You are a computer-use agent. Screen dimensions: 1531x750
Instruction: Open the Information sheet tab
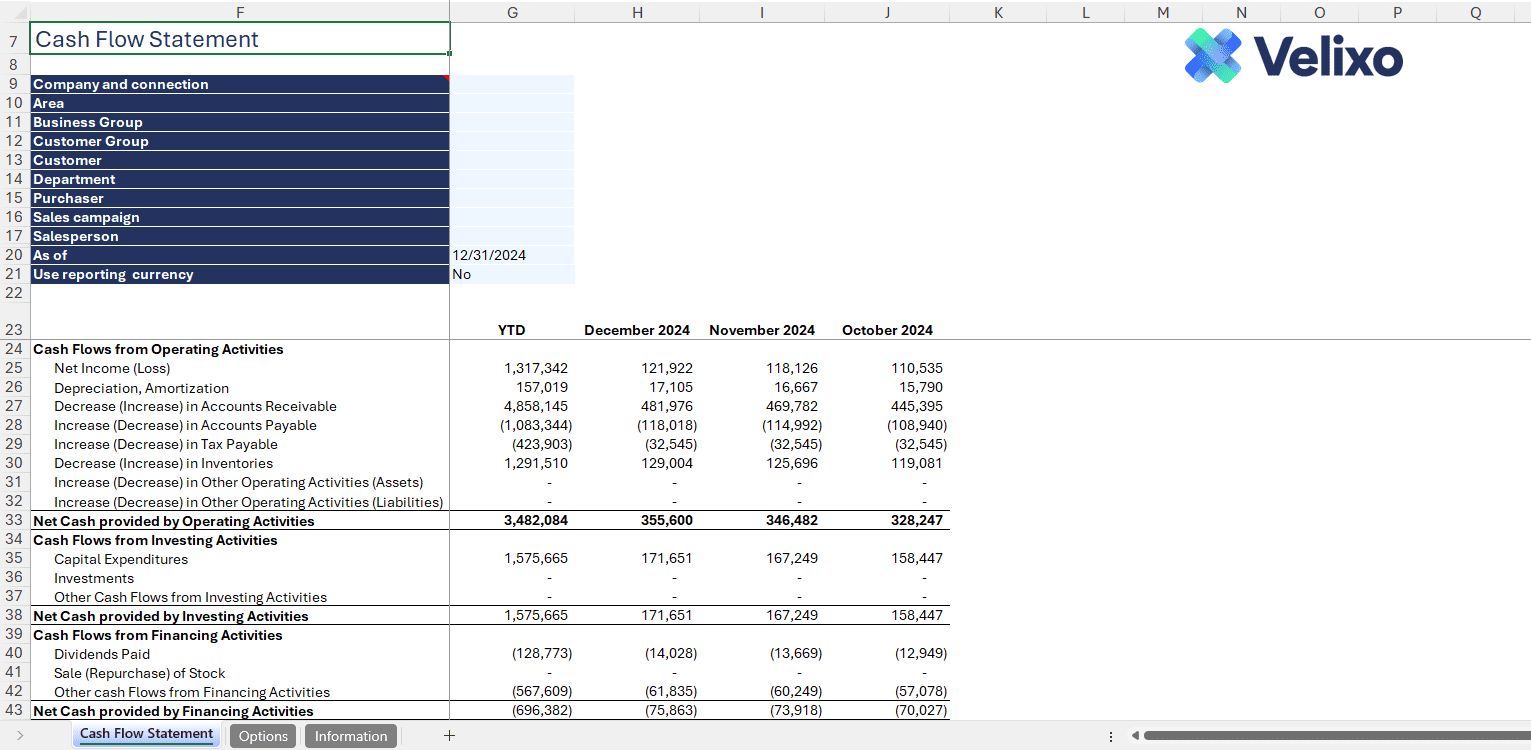coord(351,735)
